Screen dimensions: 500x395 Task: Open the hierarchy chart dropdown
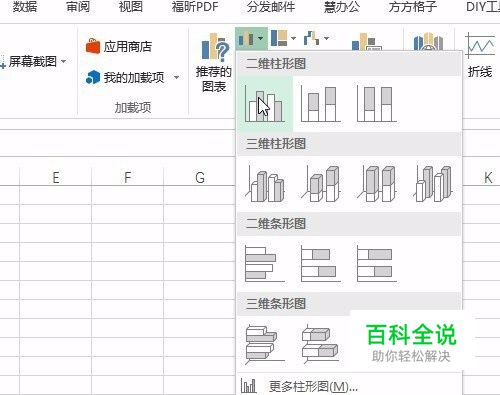(x=283, y=38)
